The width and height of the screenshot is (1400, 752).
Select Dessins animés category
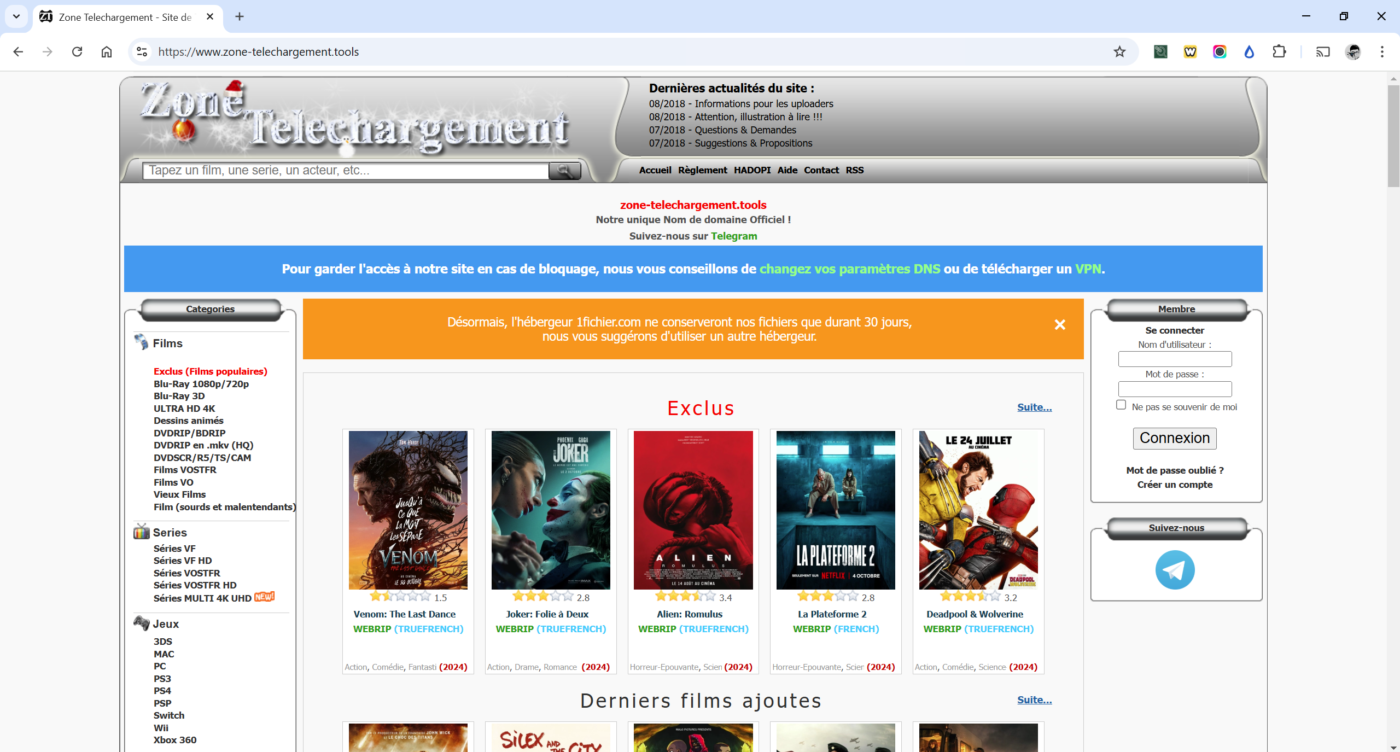tap(188, 421)
